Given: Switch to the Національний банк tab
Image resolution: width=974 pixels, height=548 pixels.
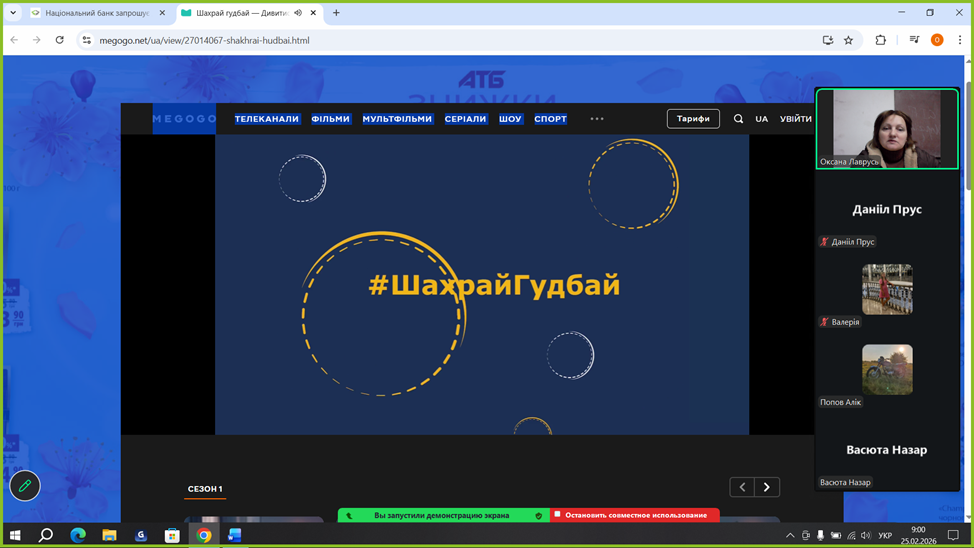Looking at the screenshot, I should click(97, 13).
